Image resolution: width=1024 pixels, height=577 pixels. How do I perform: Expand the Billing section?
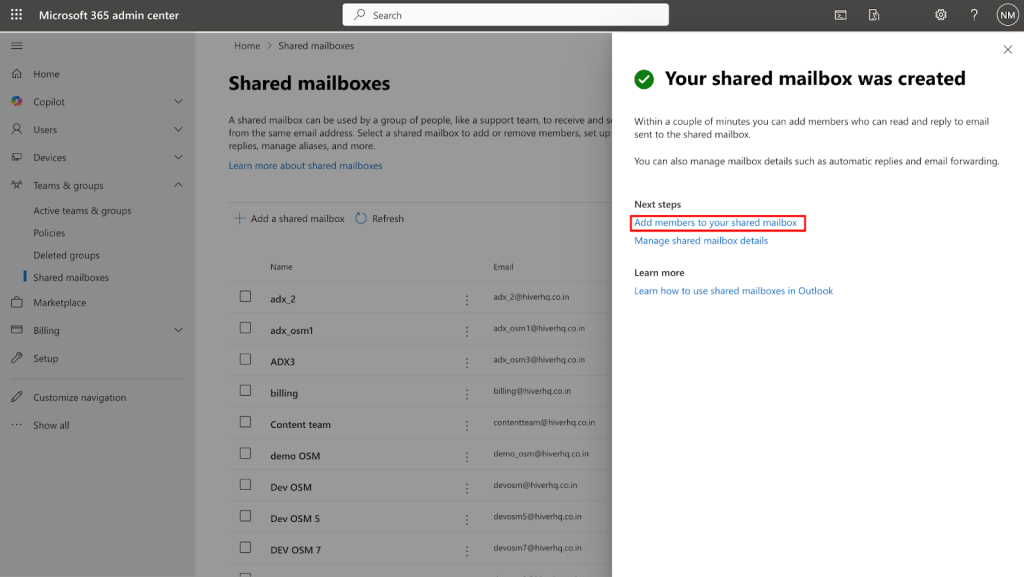[x=178, y=330]
